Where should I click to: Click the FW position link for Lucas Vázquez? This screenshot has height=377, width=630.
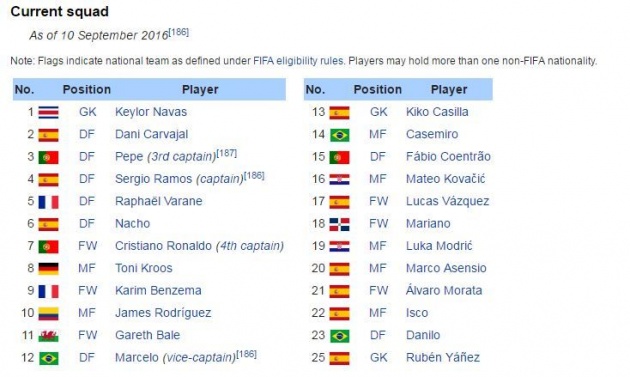[x=378, y=201]
